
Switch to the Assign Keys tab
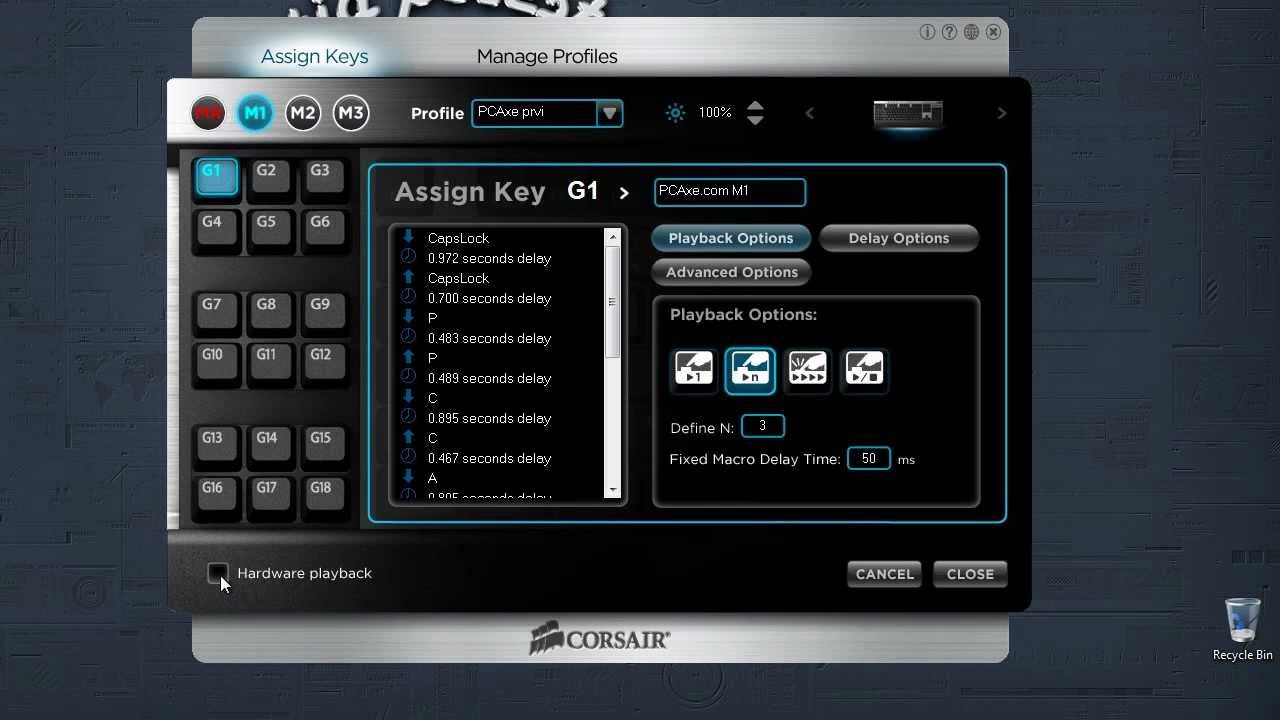coord(314,56)
